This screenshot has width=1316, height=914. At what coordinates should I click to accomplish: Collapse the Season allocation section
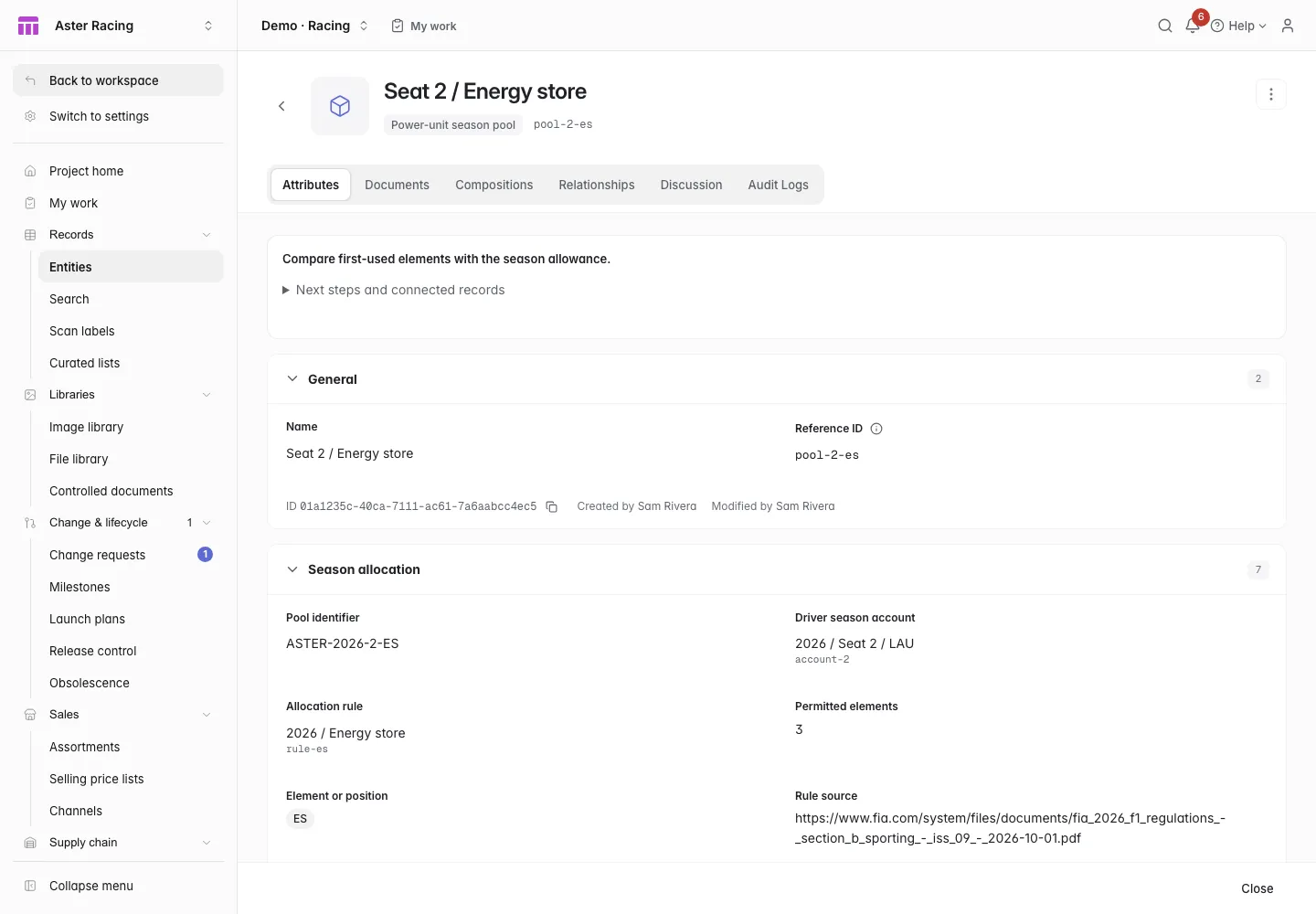pyautogui.click(x=292, y=569)
